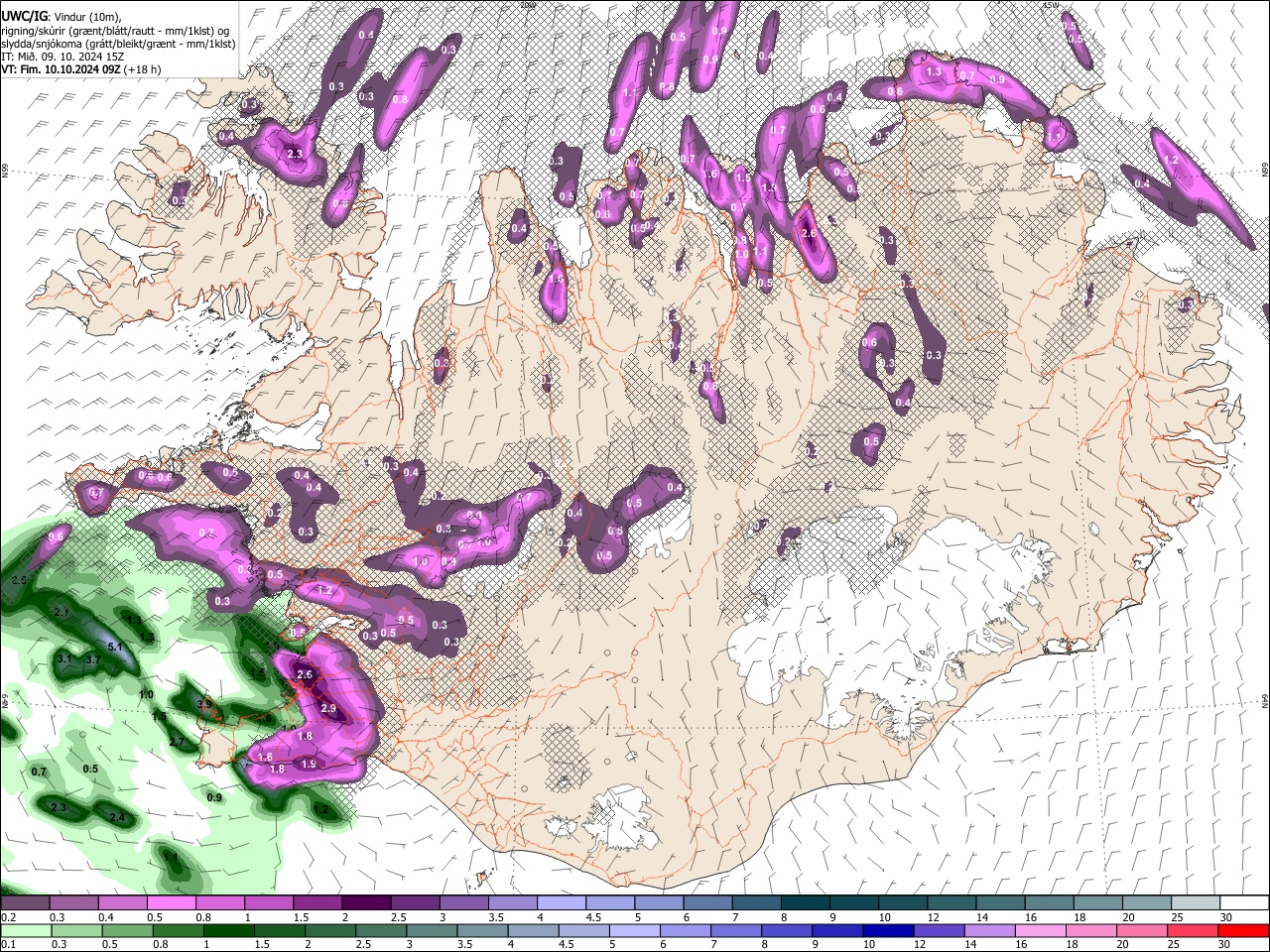Image resolution: width=1270 pixels, height=952 pixels.
Task: Click the valid time 'VT: Fim. 10.10.2024 09Z'
Action: pos(61,70)
